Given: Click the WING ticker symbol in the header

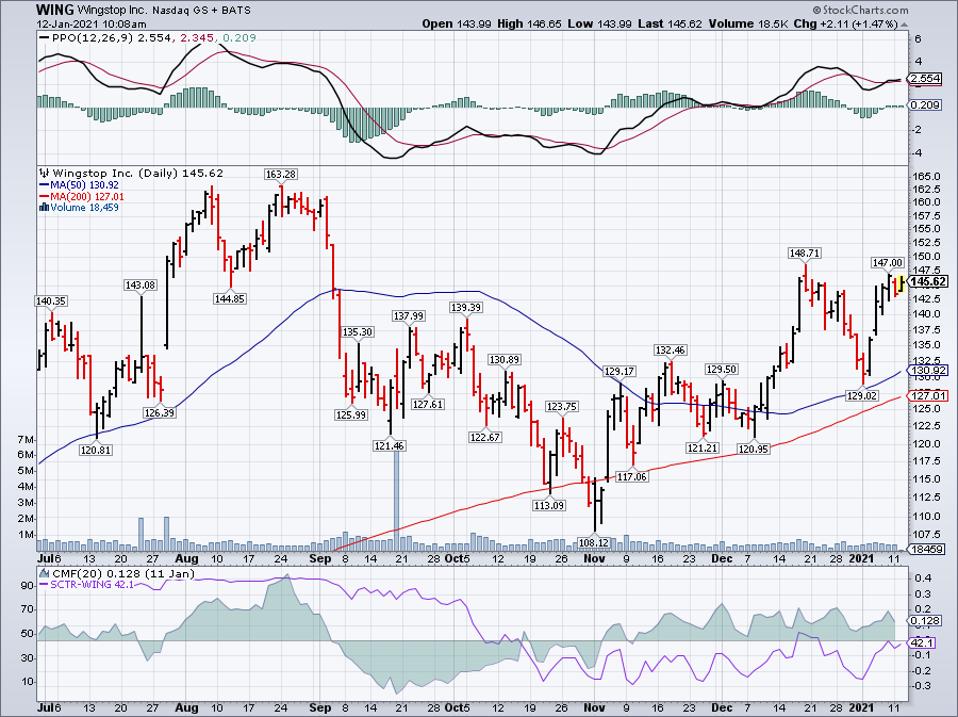Looking at the screenshot, I should 56,10.
